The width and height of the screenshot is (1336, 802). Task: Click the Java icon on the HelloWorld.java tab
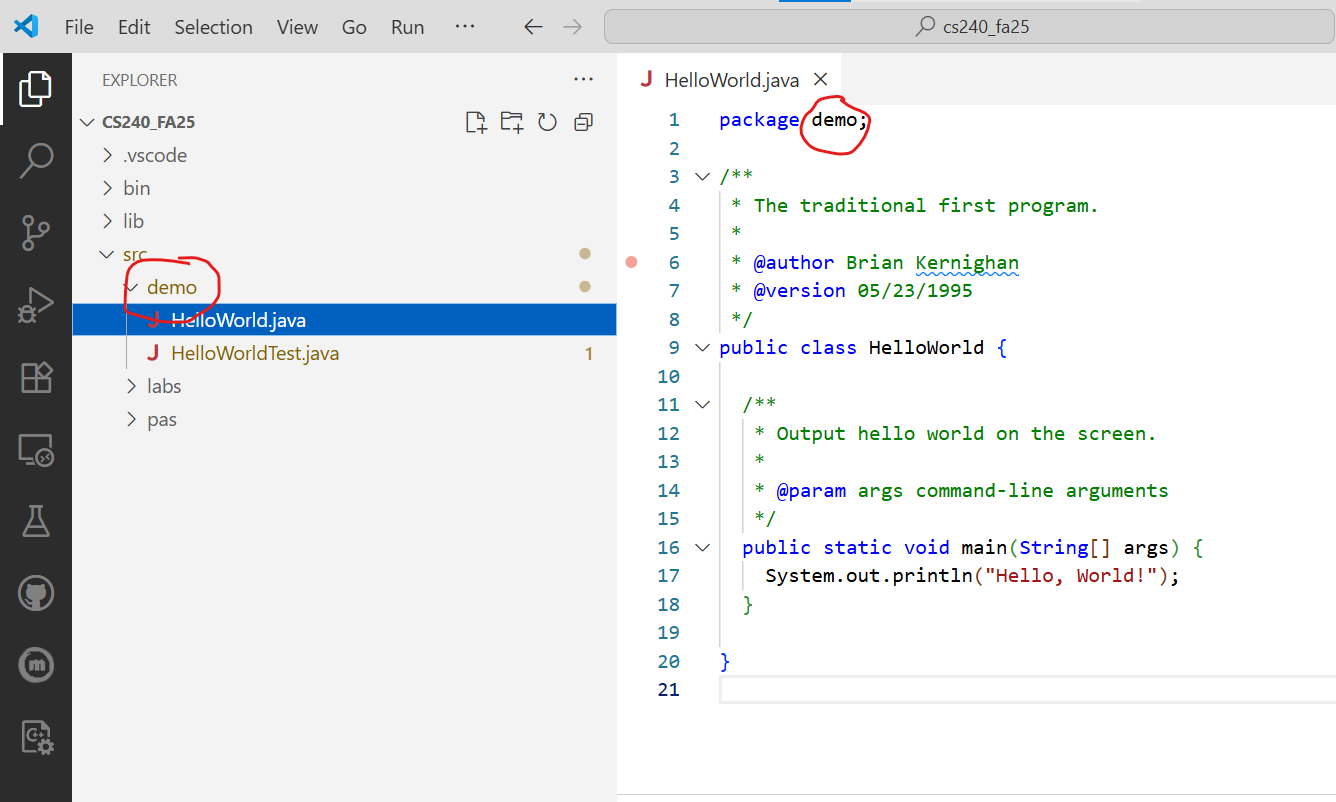[x=646, y=79]
